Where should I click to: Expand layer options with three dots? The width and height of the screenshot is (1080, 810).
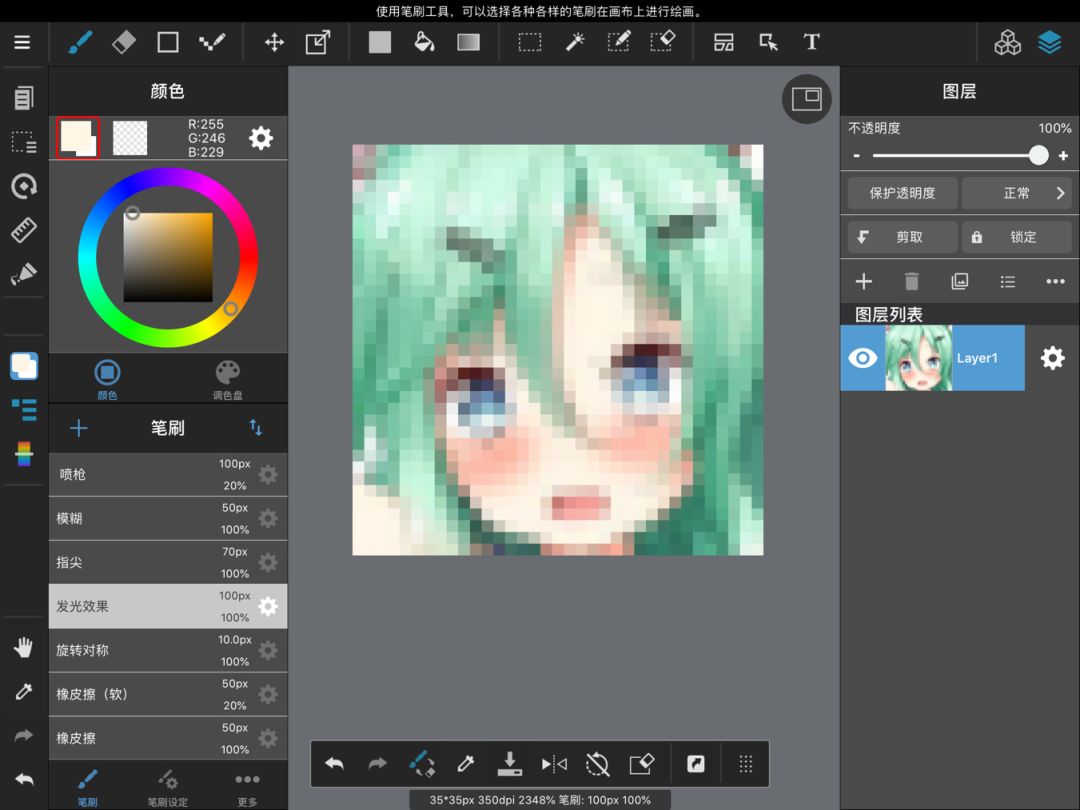1055,282
